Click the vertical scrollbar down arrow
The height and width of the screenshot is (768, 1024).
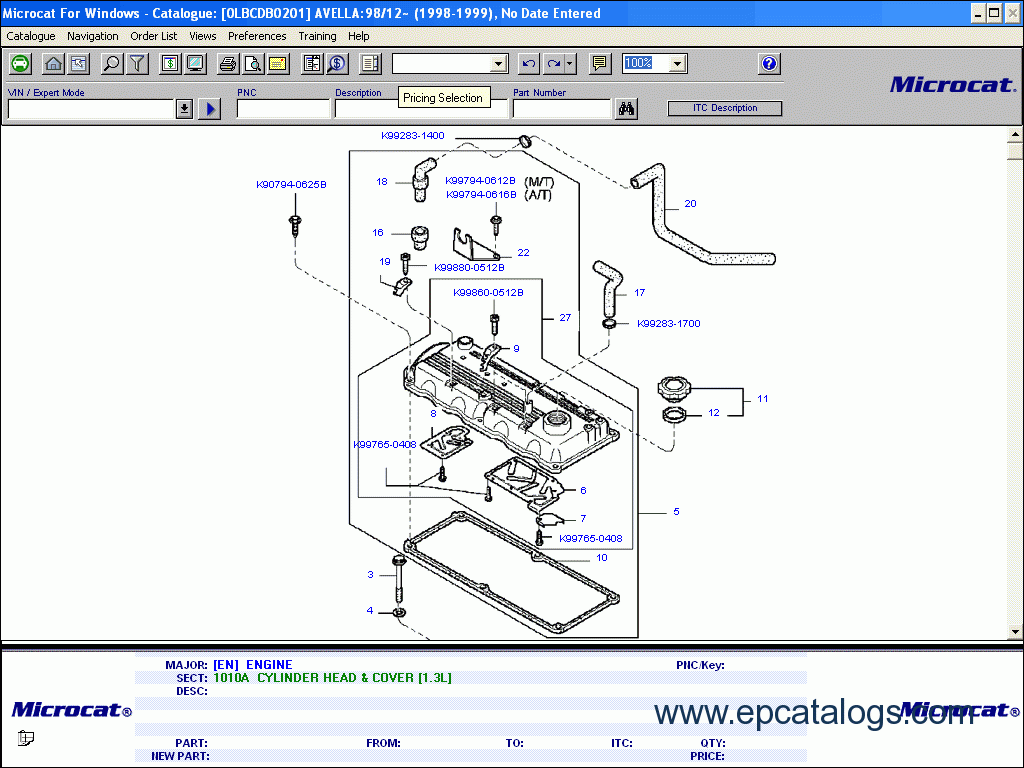(x=1015, y=632)
